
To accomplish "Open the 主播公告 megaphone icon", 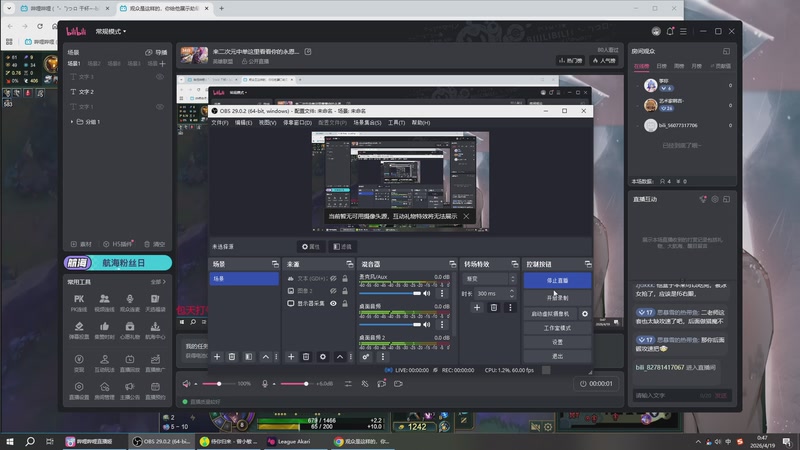I will [x=130, y=387].
